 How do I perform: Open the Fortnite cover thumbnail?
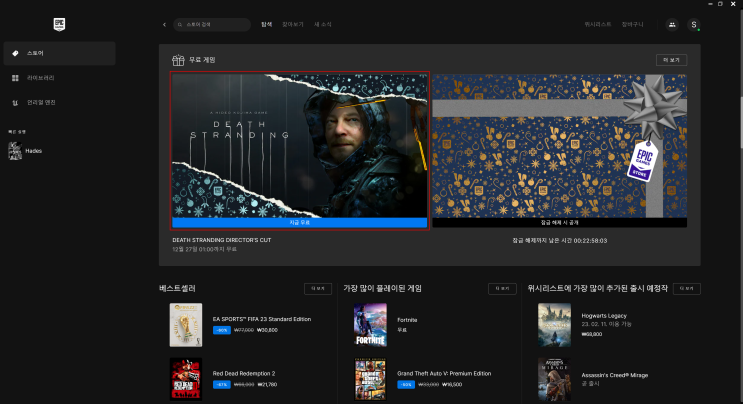pos(370,325)
